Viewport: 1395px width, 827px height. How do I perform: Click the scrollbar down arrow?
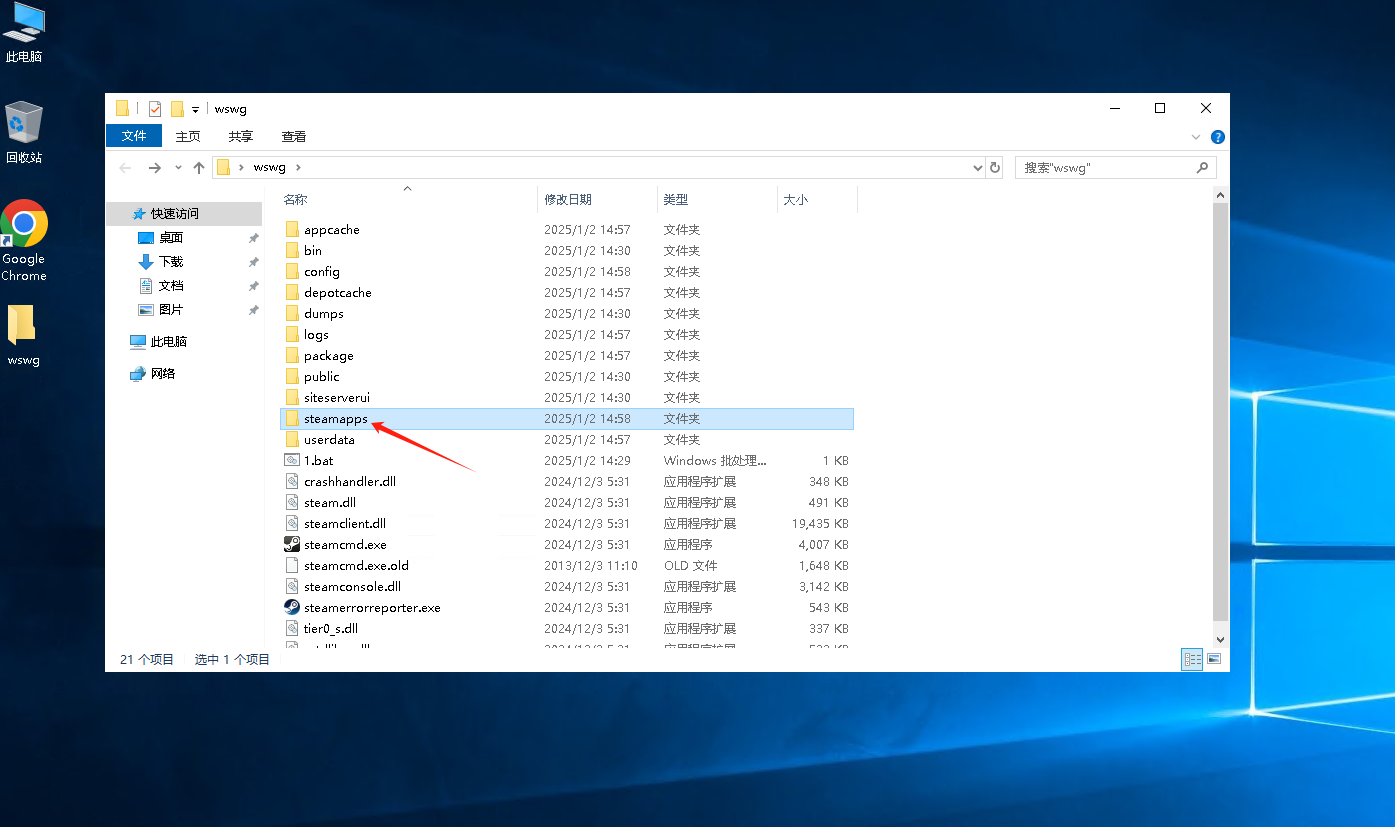[1220, 638]
